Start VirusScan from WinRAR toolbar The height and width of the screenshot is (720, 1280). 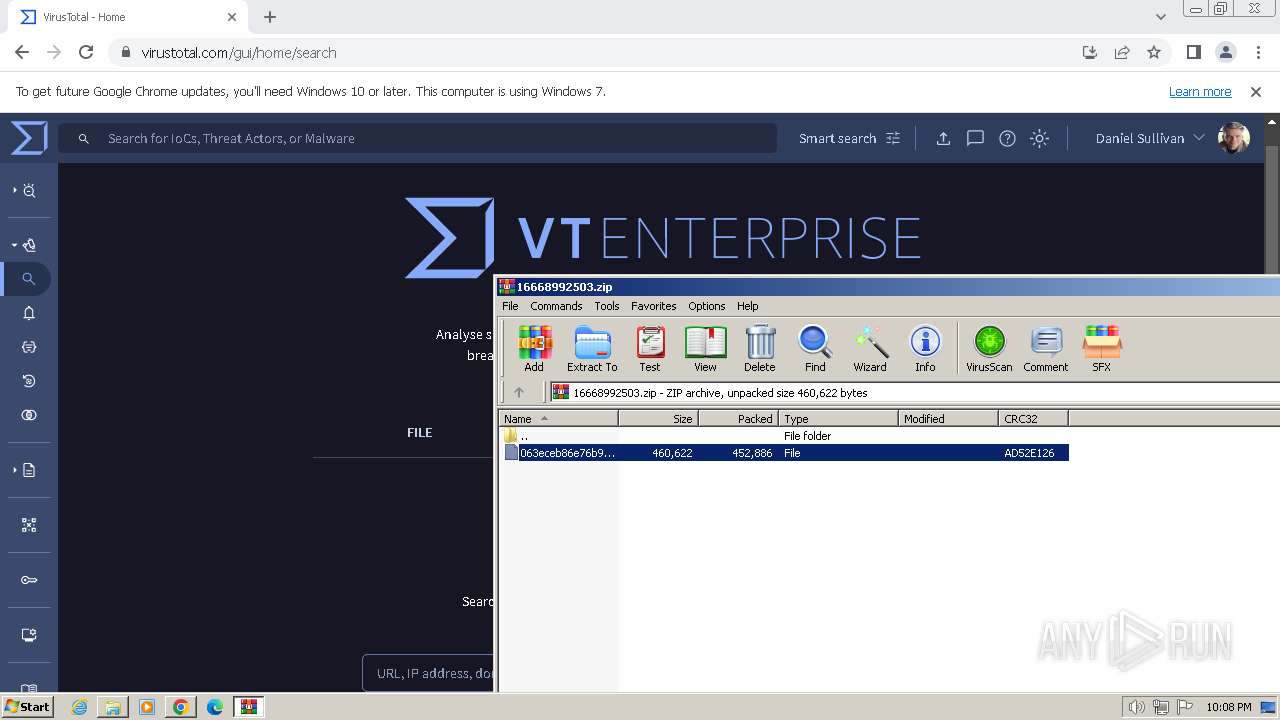[x=989, y=349]
